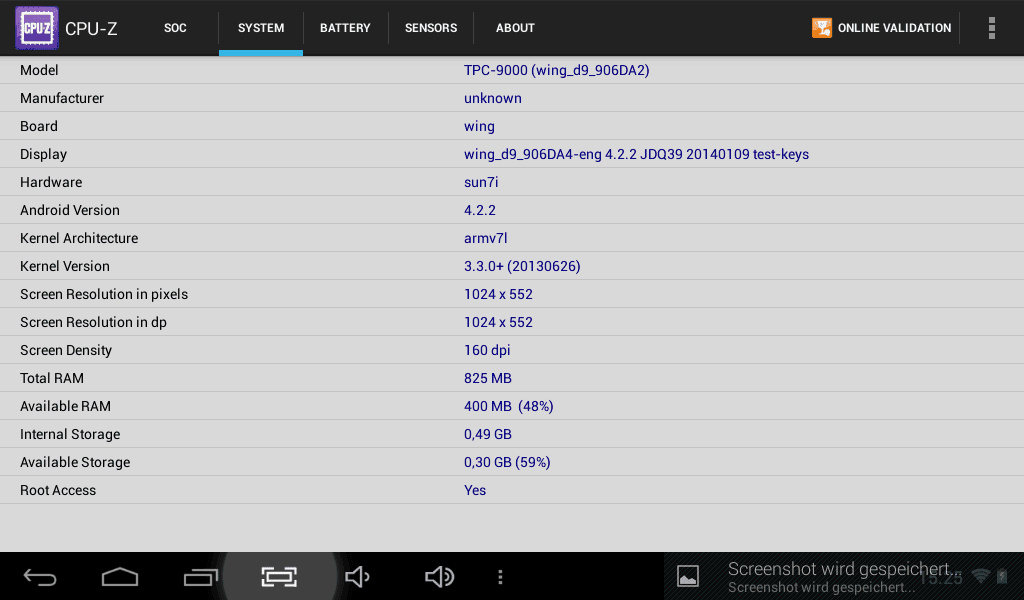The image size is (1024, 600).
Task: Select the Kernel Version value '3.3.0+ (20130626)'
Action: coord(522,266)
